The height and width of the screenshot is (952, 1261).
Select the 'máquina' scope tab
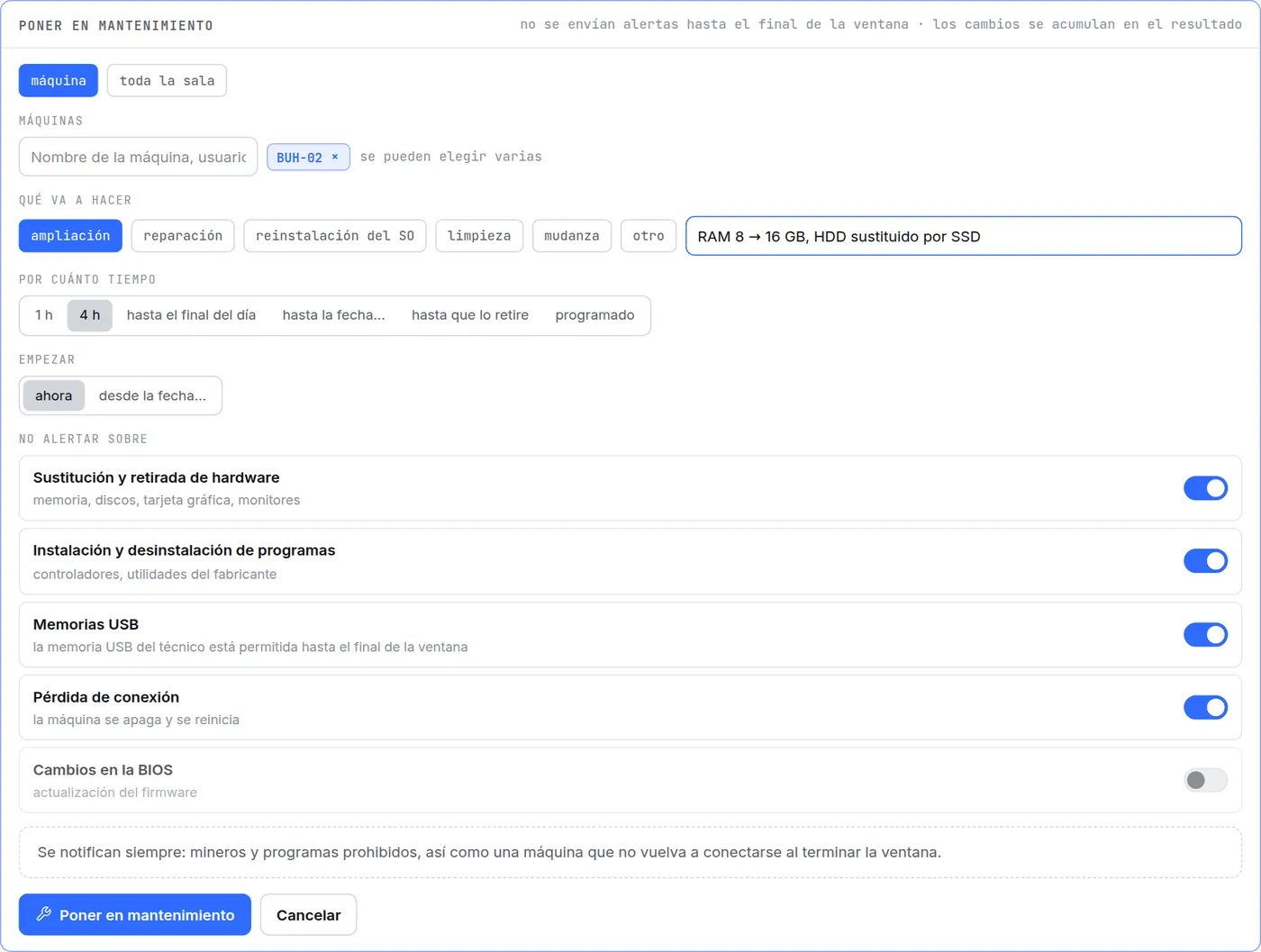coord(59,80)
